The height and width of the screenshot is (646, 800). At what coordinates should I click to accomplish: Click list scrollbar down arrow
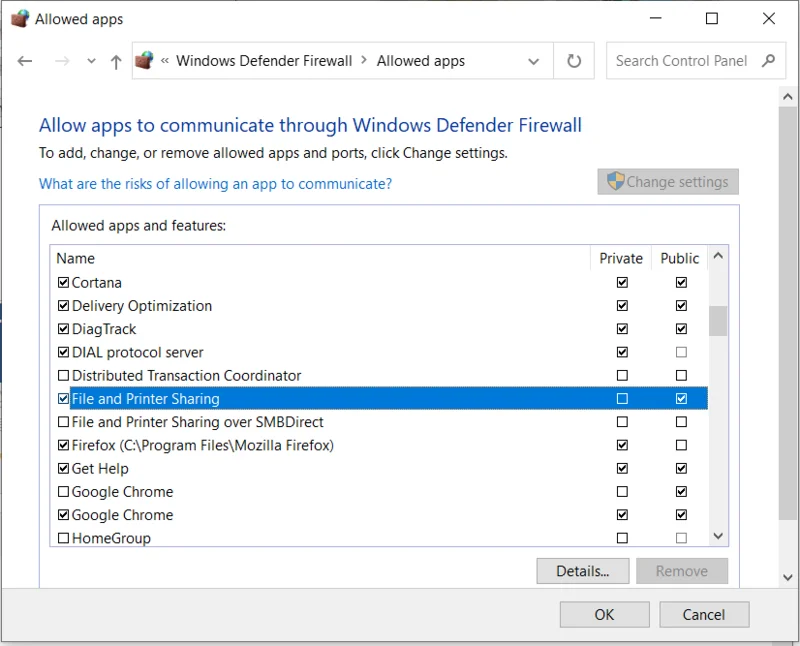(718, 536)
